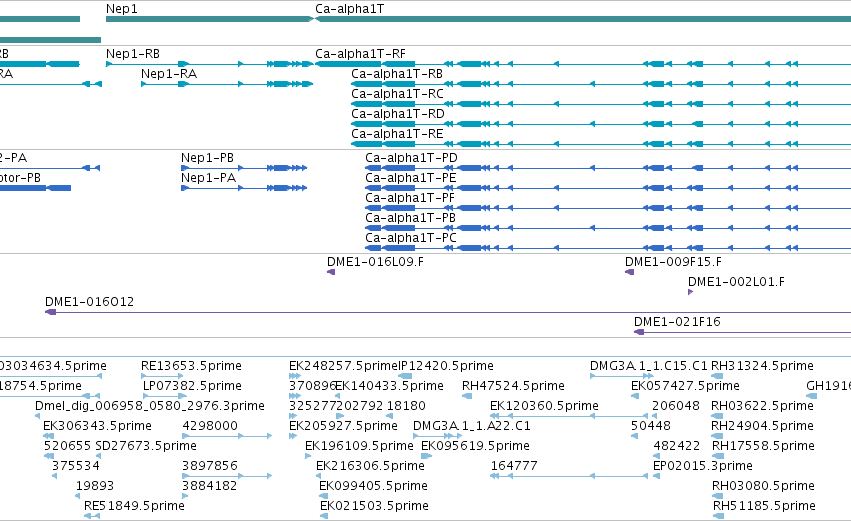Select the RH03080.5prime EST label
This screenshot has width=851, height=521.
tap(763, 487)
